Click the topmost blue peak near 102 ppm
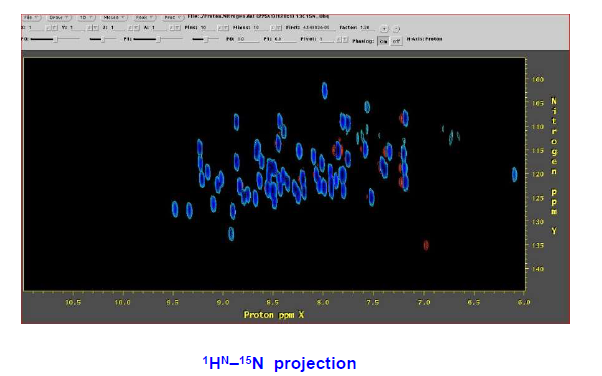The width and height of the screenshot is (602, 376). point(325,90)
